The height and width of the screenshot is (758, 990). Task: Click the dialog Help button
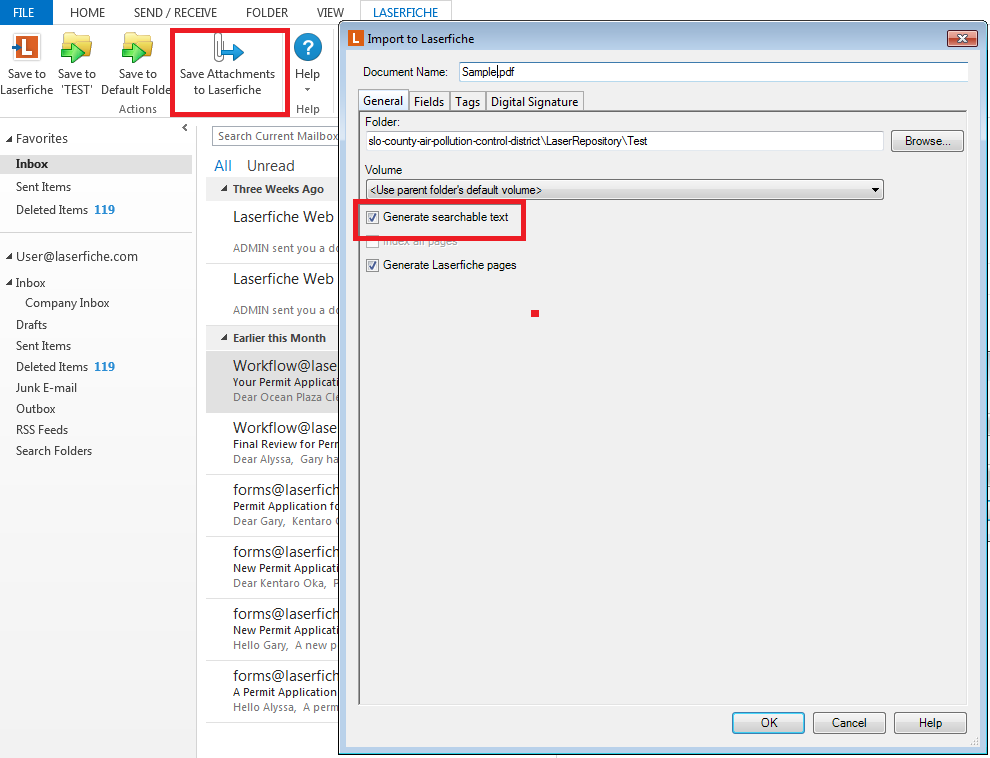[930, 723]
